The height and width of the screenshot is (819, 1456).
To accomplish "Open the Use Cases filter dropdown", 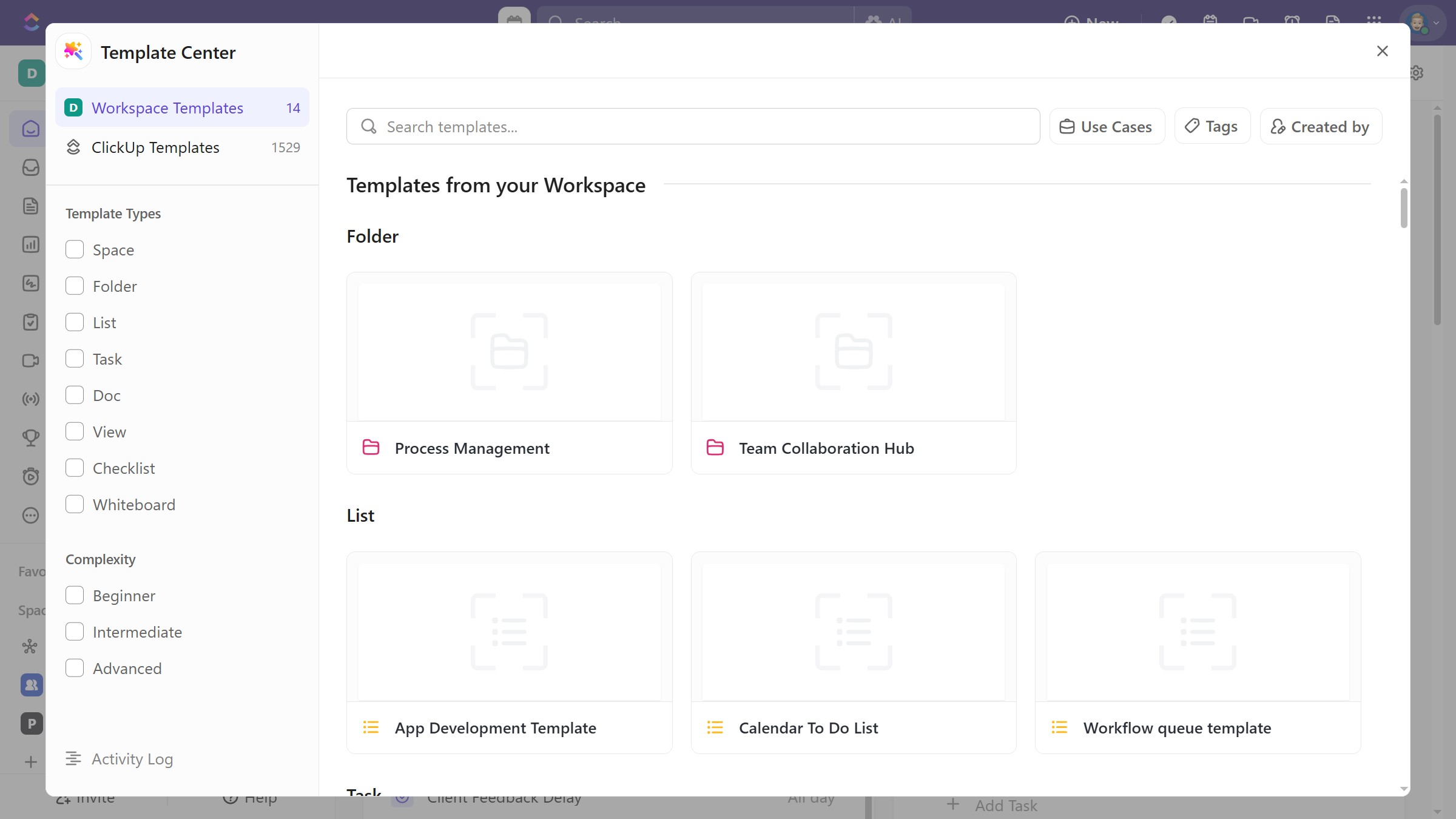I will click(1107, 126).
